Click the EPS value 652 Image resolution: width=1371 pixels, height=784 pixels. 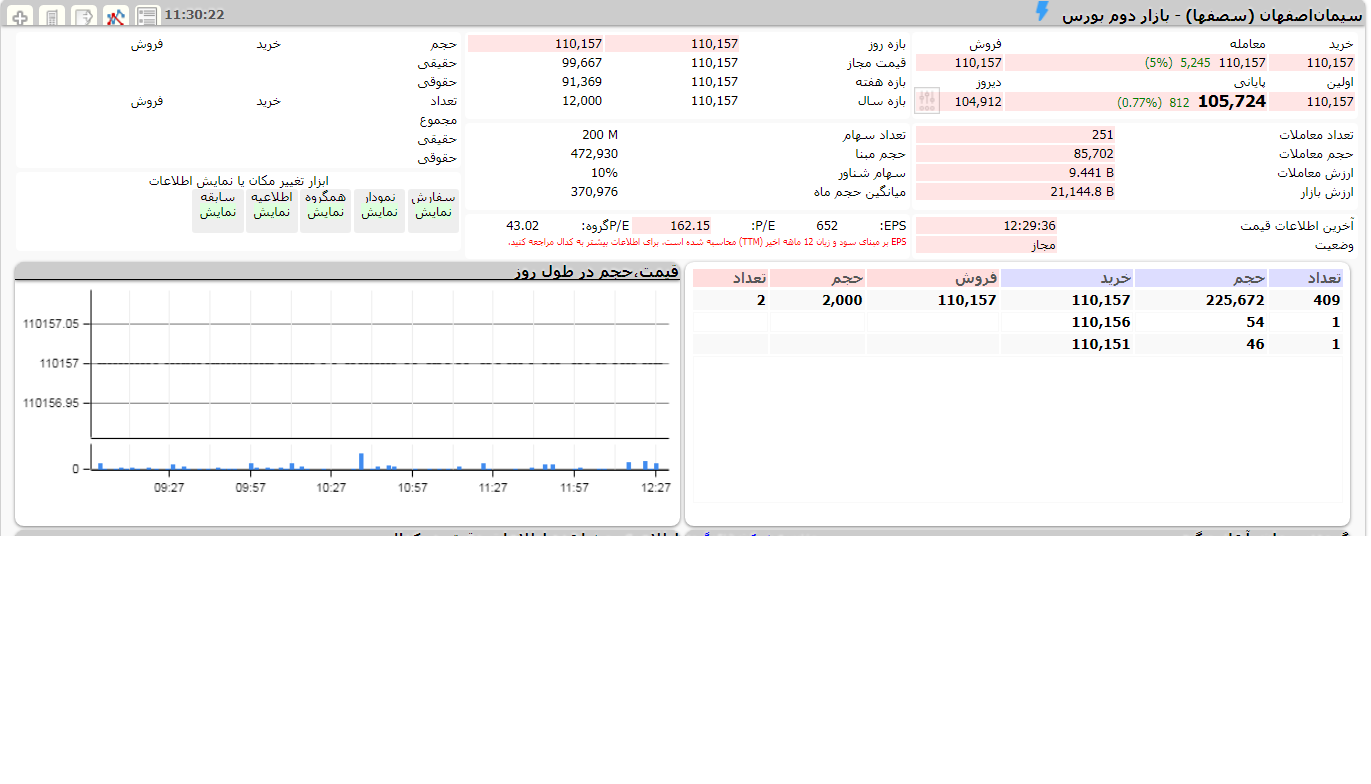(827, 226)
